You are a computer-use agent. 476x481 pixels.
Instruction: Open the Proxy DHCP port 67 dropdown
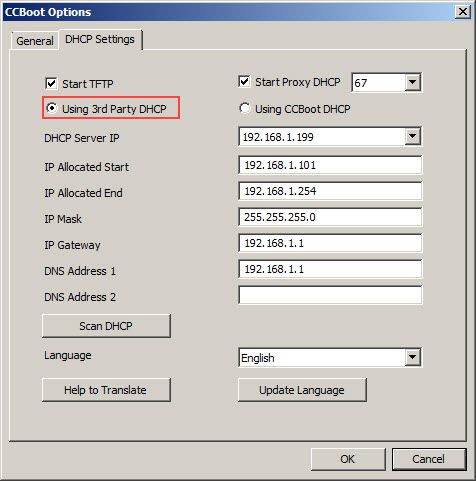pos(412,82)
